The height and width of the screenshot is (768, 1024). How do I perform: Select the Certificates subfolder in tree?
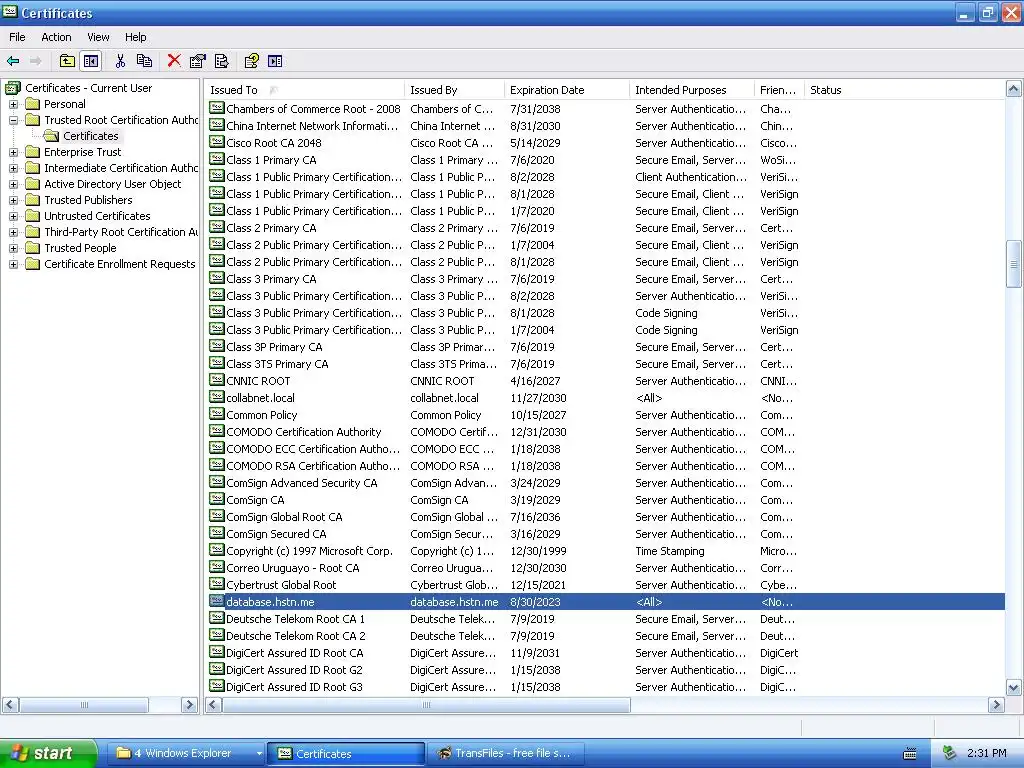pyautogui.click(x=91, y=136)
